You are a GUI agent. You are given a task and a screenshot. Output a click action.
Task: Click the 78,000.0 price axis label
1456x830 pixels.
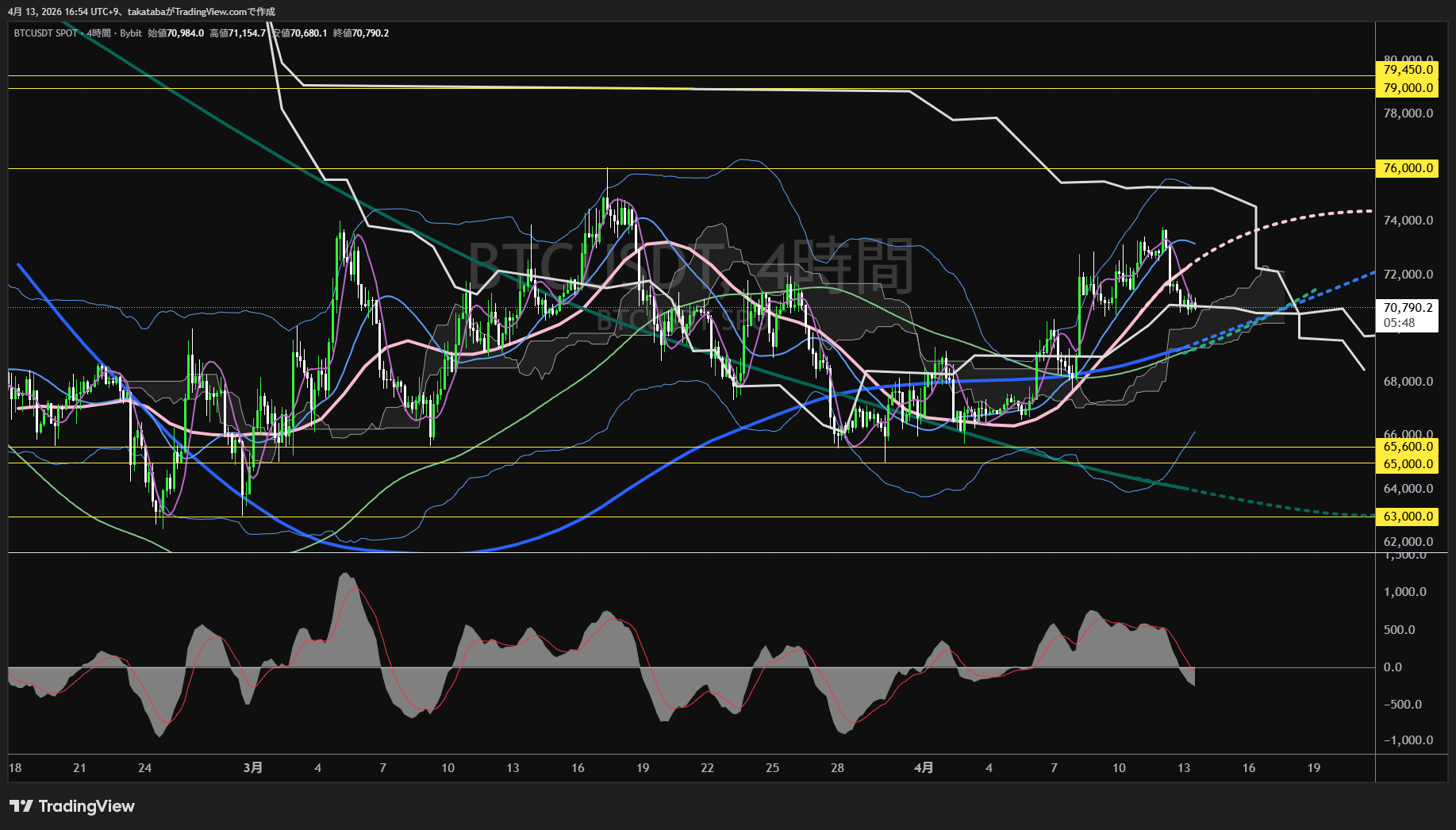[1408, 113]
